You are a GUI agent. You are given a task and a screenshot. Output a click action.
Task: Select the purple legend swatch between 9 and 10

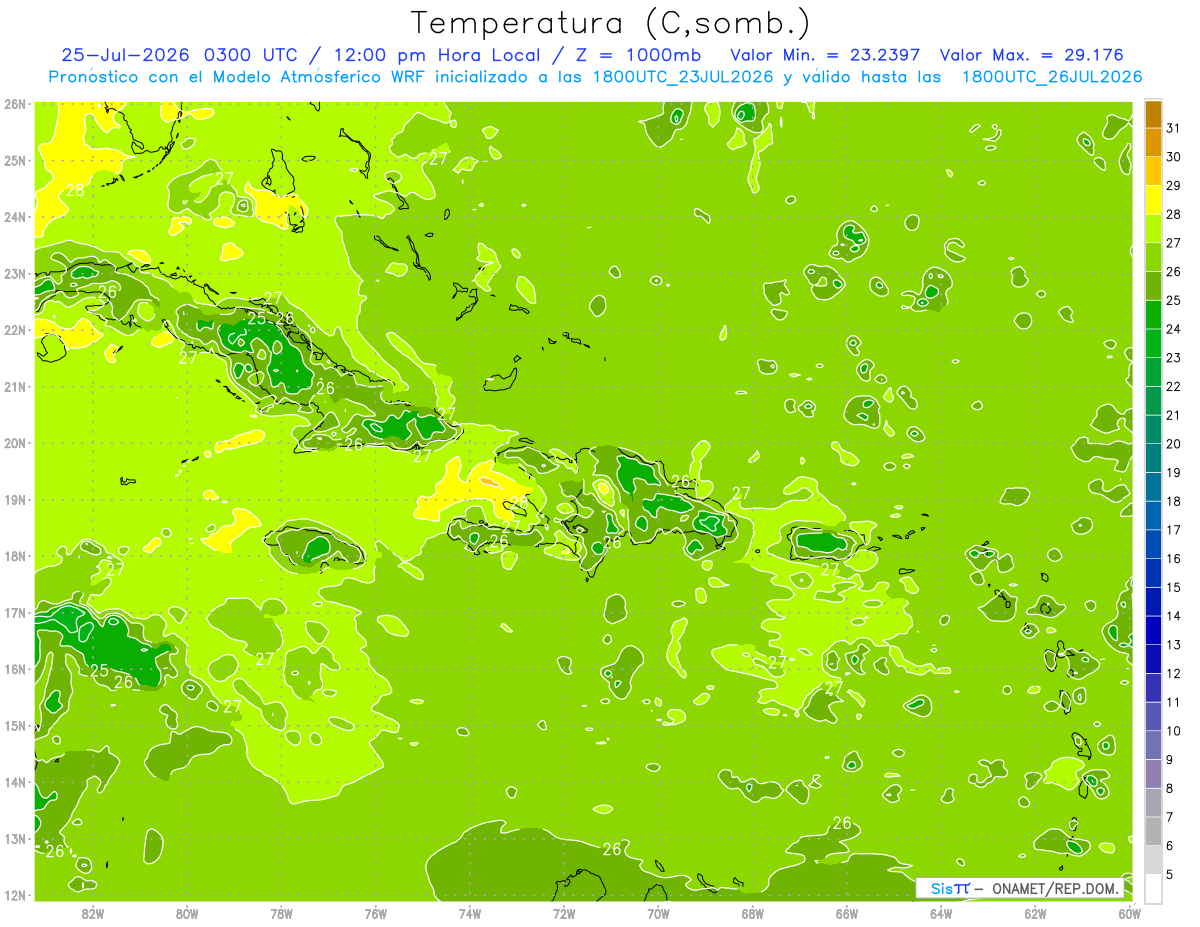pos(1153,745)
